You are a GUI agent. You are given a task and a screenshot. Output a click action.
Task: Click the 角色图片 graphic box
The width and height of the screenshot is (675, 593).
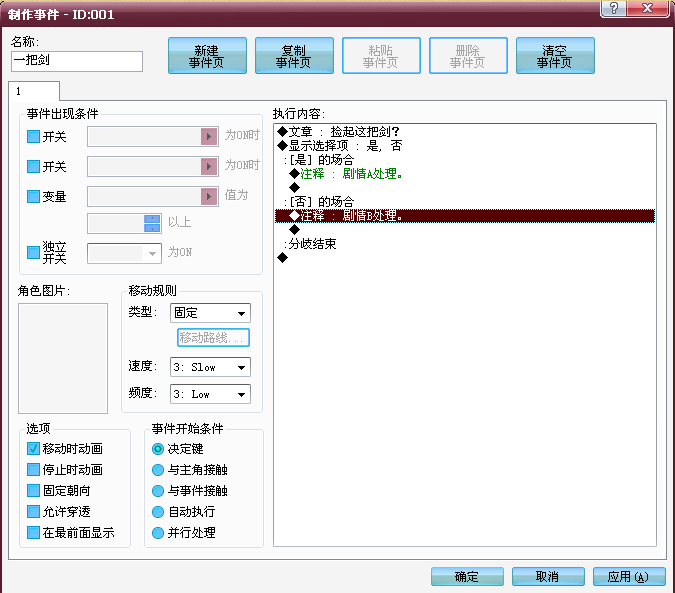(63, 358)
